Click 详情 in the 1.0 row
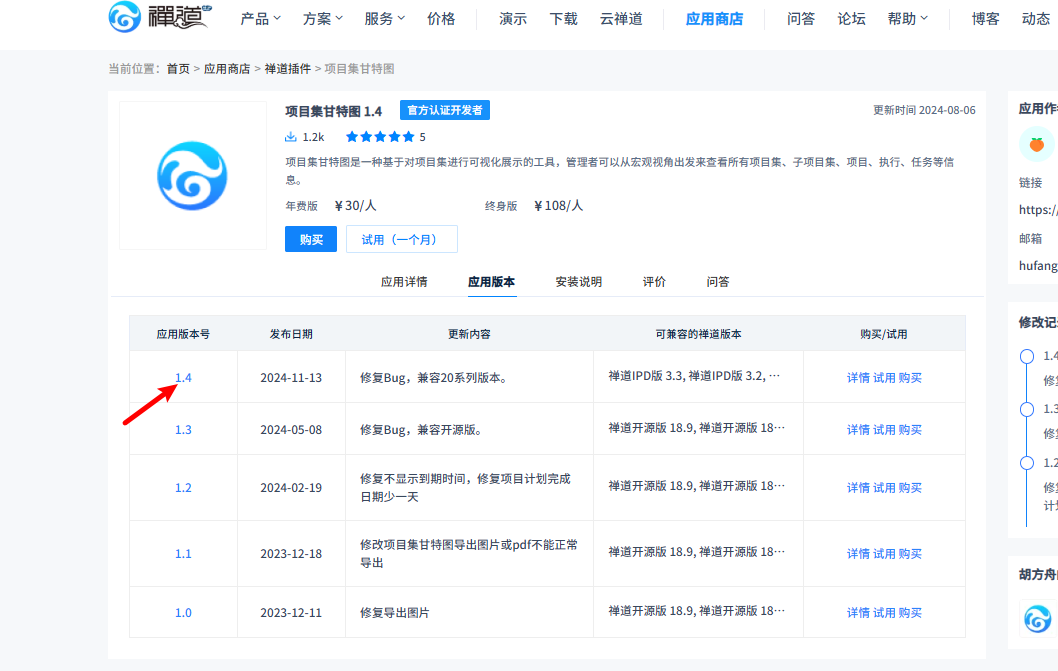Viewport: 1058px width, 671px height. [858, 613]
